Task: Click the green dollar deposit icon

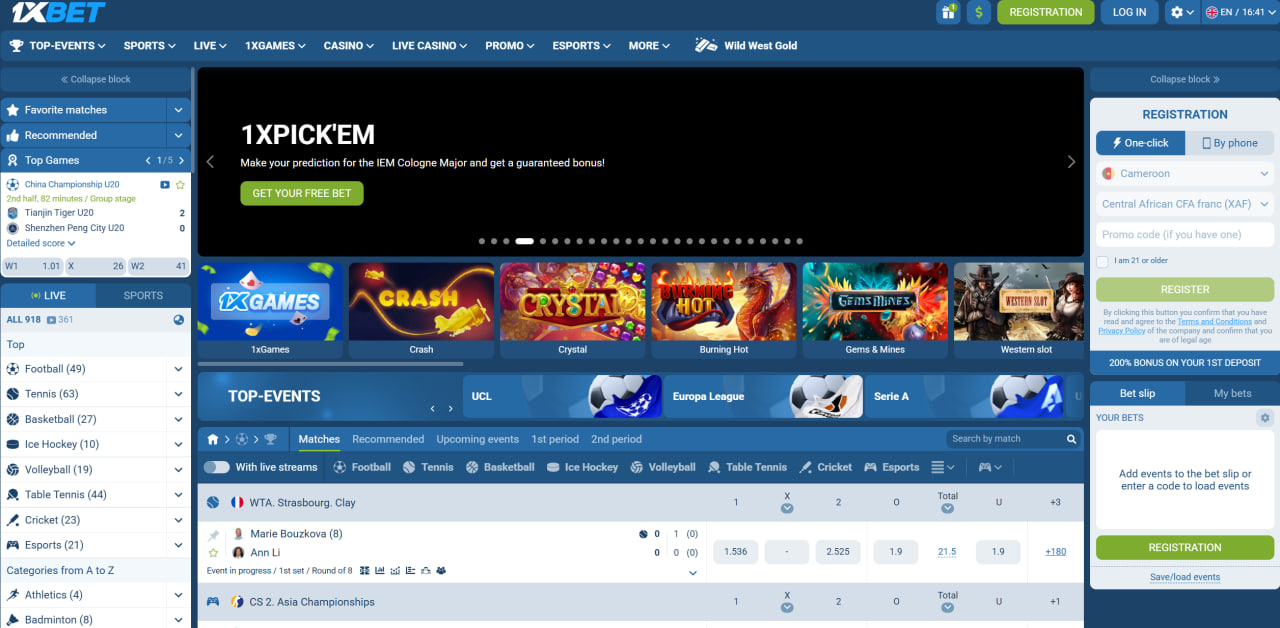Action: pos(979,12)
